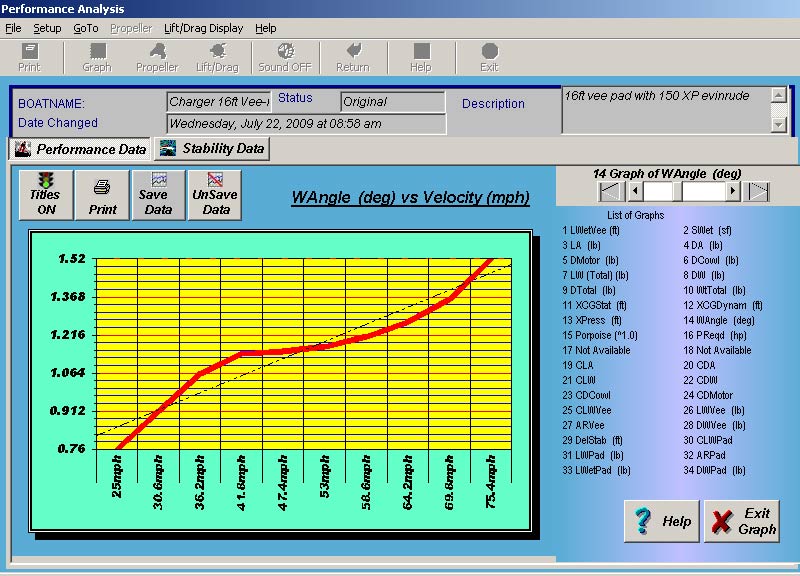Select graph 16 PReqd (hp)

tap(715, 335)
